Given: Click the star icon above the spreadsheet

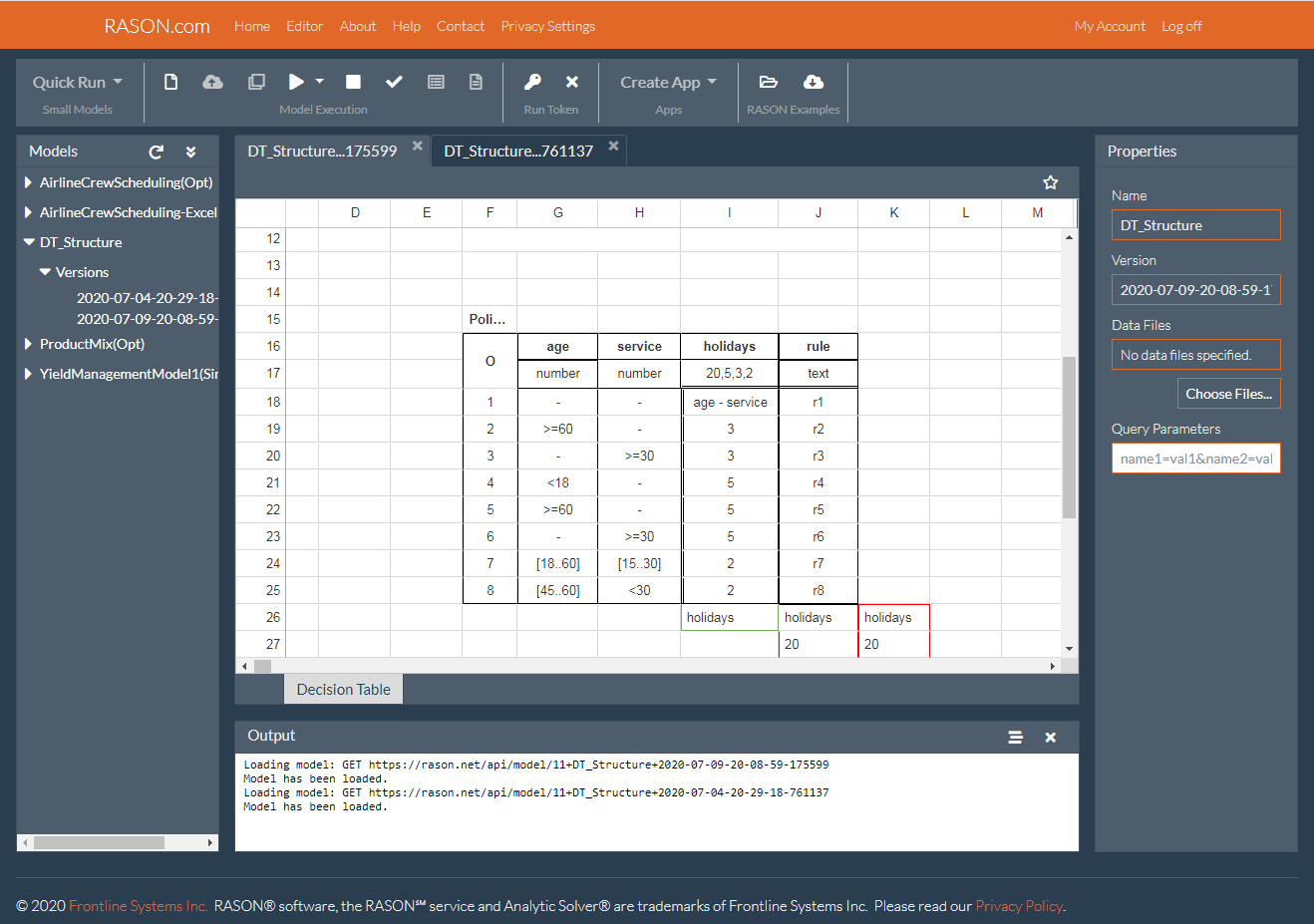Looking at the screenshot, I should (x=1050, y=182).
